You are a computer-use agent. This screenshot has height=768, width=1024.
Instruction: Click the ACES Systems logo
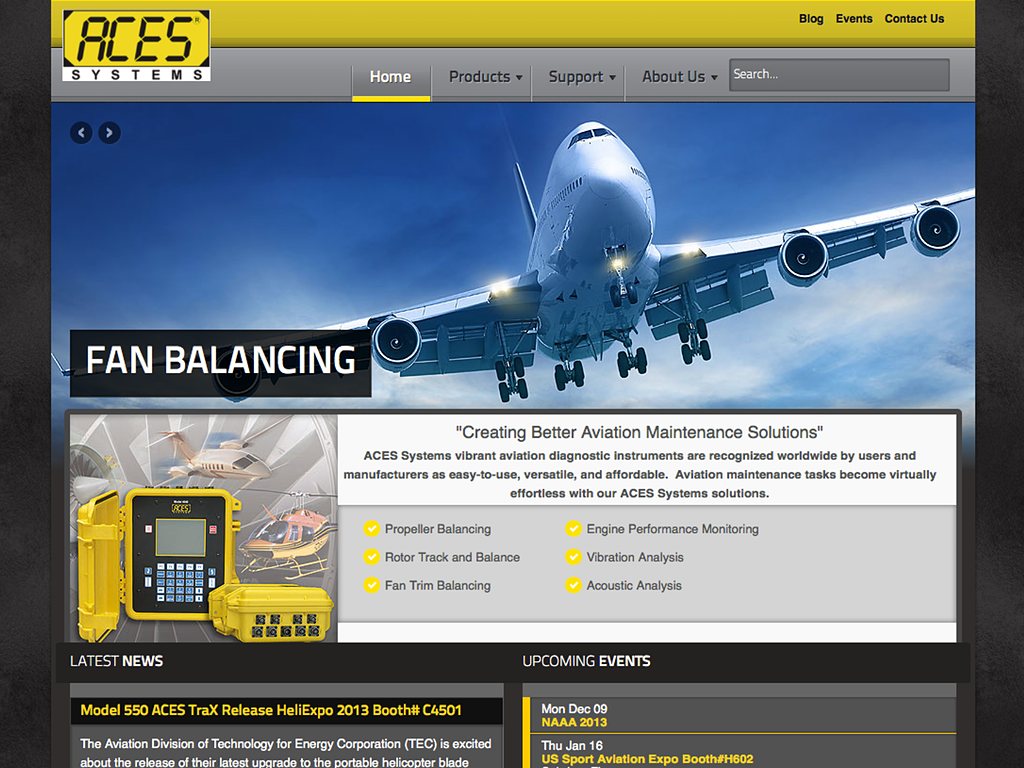tap(136, 46)
